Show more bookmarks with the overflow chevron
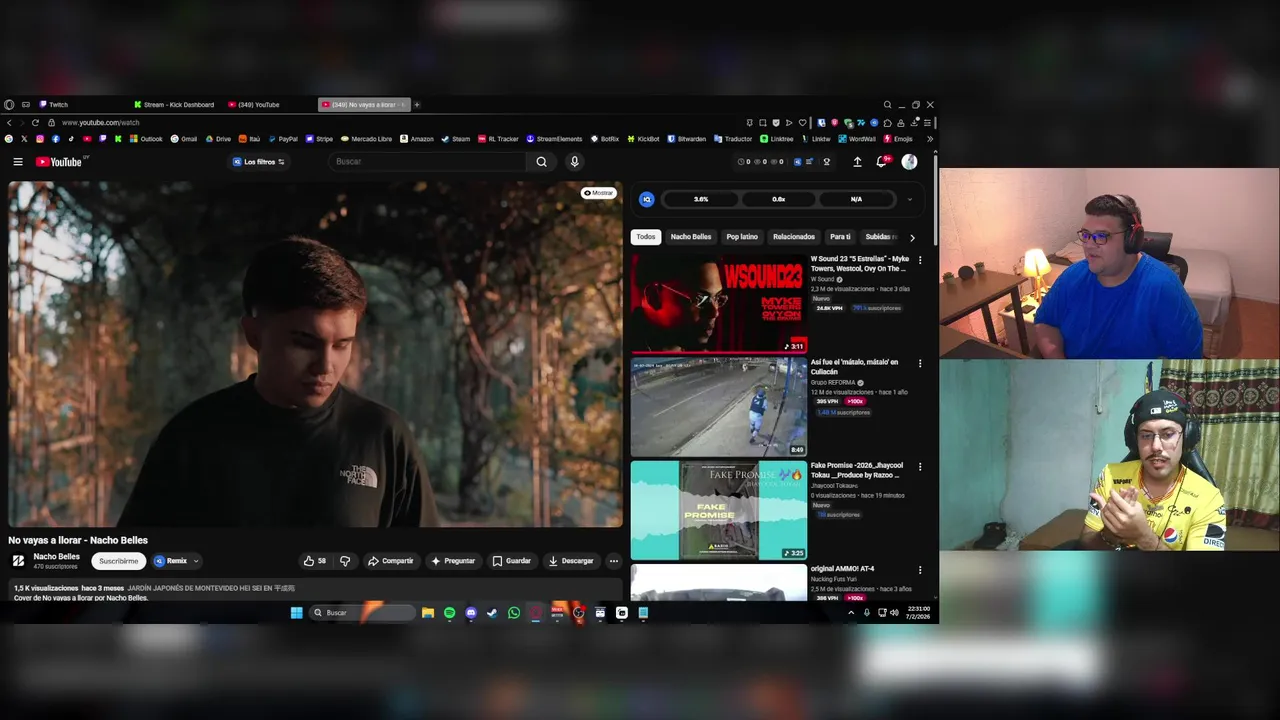The image size is (1280, 720). coord(930,139)
